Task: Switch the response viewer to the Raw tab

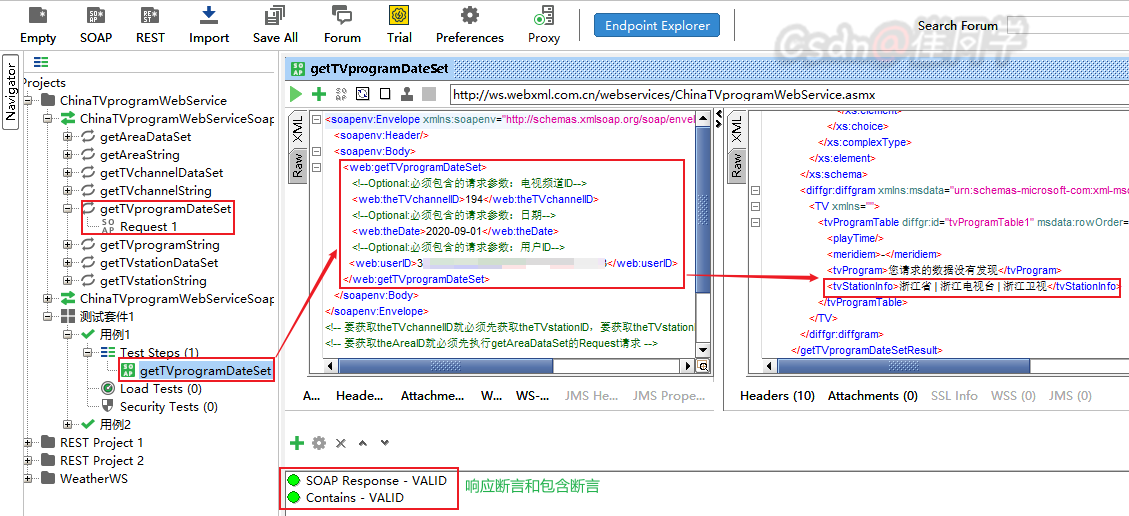Action: point(737,166)
